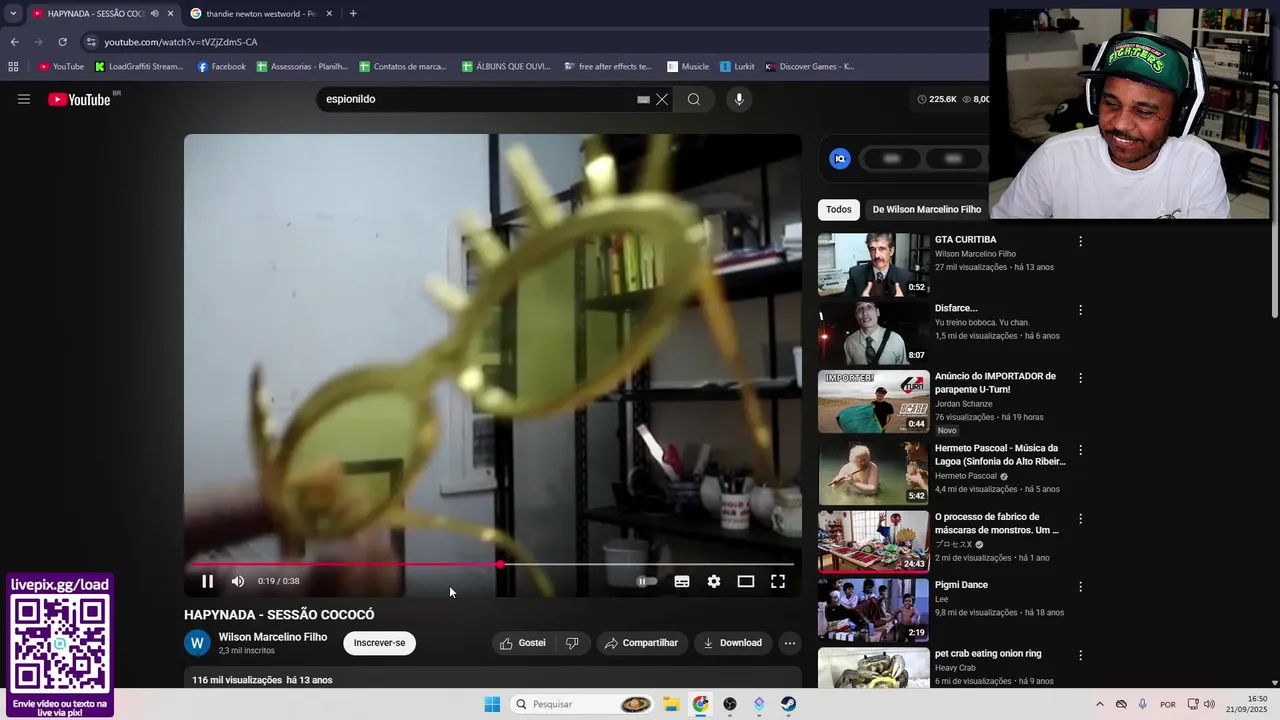Viewport: 1280px width, 720px height.
Task: Select the Todos filter chip
Action: [x=839, y=210]
